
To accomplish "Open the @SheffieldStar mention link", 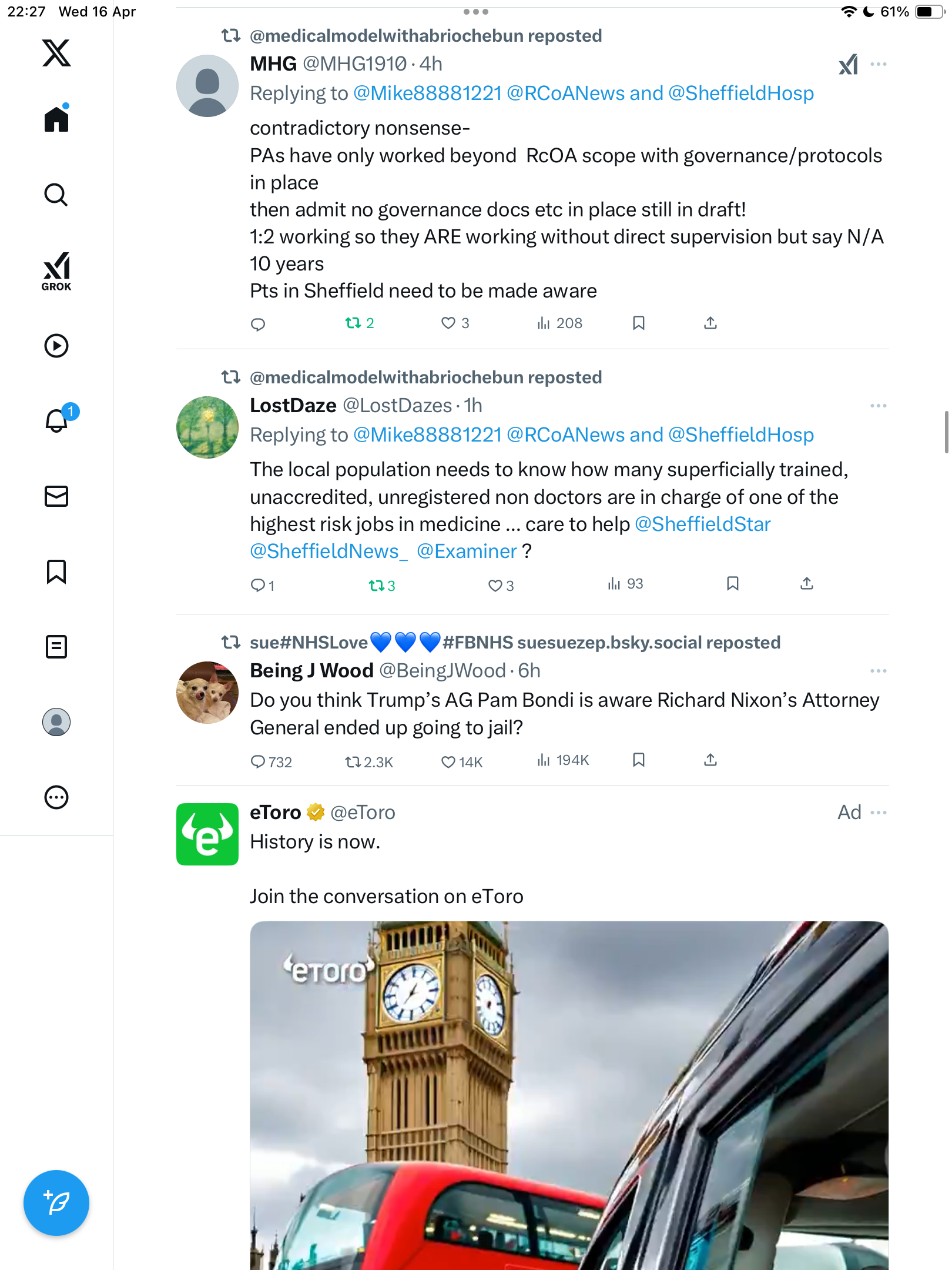I will click(x=703, y=524).
